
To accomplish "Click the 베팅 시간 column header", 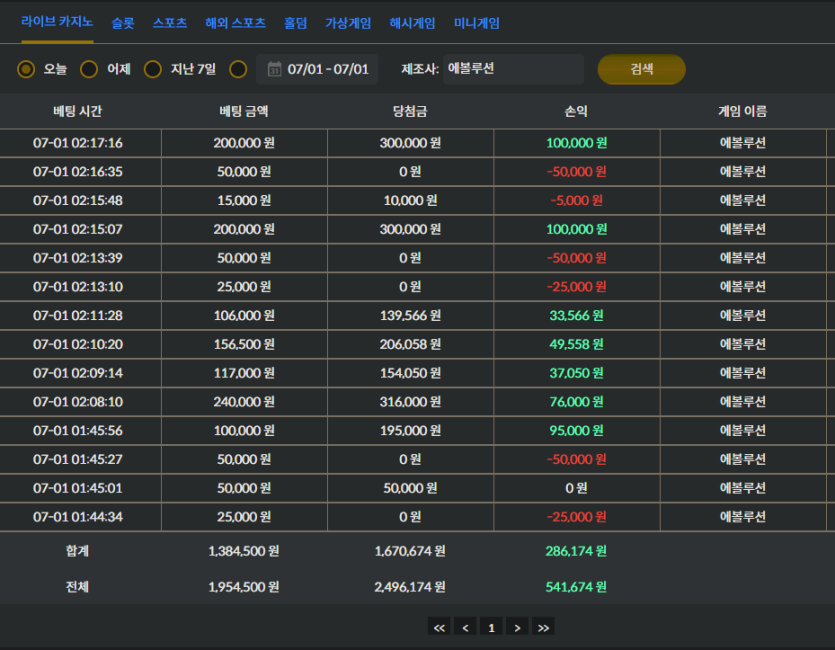I will tap(78, 111).
